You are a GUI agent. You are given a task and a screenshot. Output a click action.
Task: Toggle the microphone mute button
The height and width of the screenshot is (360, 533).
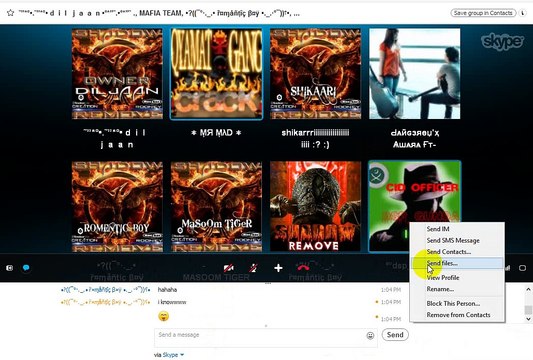(x=253, y=268)
